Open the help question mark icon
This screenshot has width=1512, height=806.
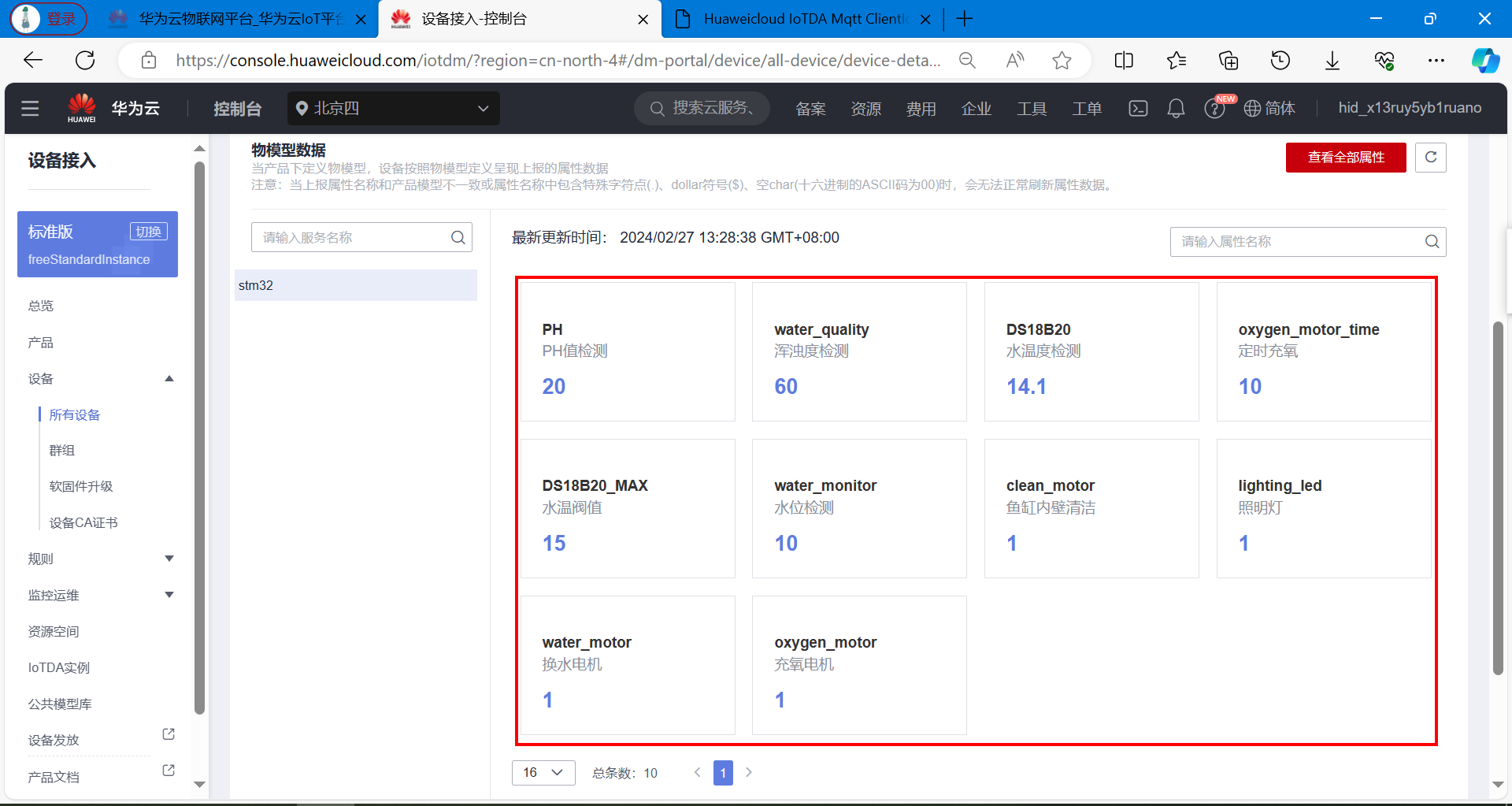[1214, 109]
